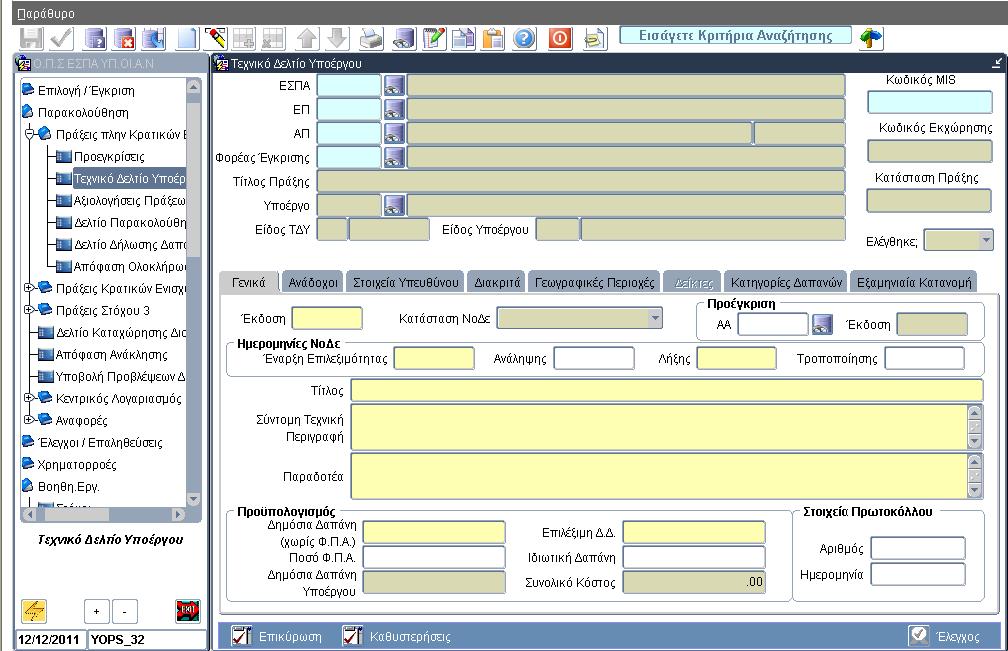Switch to the Εξαμηνιαία Κατανομή tab

[914, 282]
